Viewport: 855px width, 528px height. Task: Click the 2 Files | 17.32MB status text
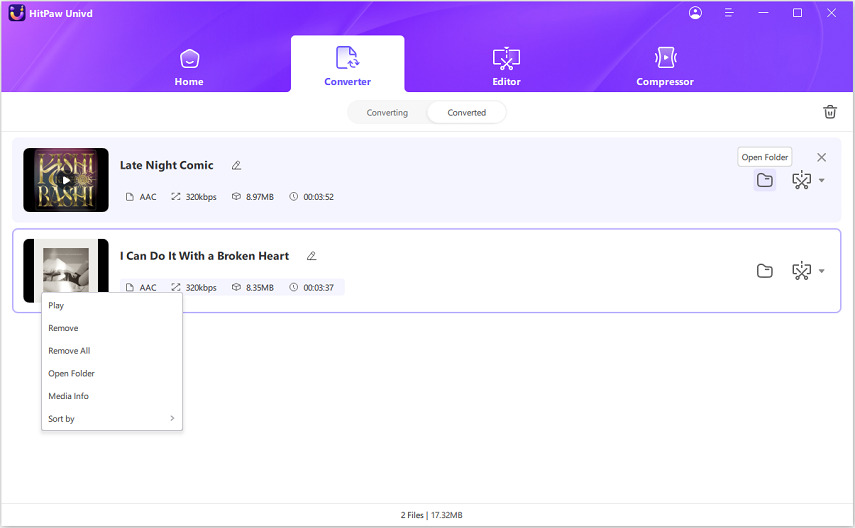(x=431, y=515)
